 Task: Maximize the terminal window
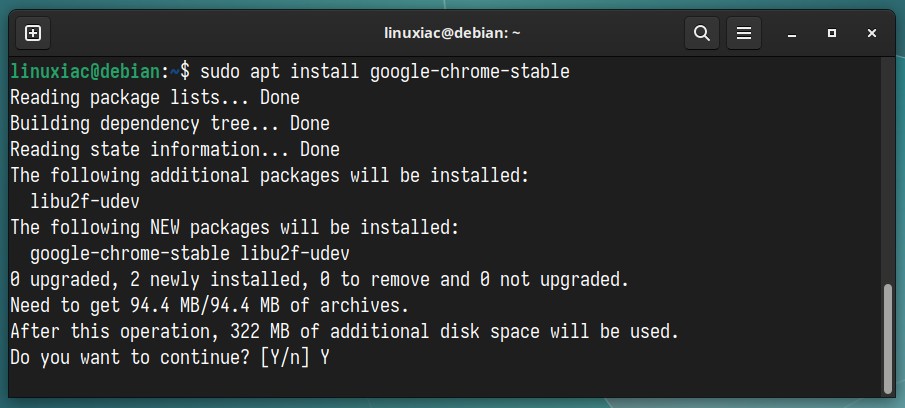pos(832,33)
